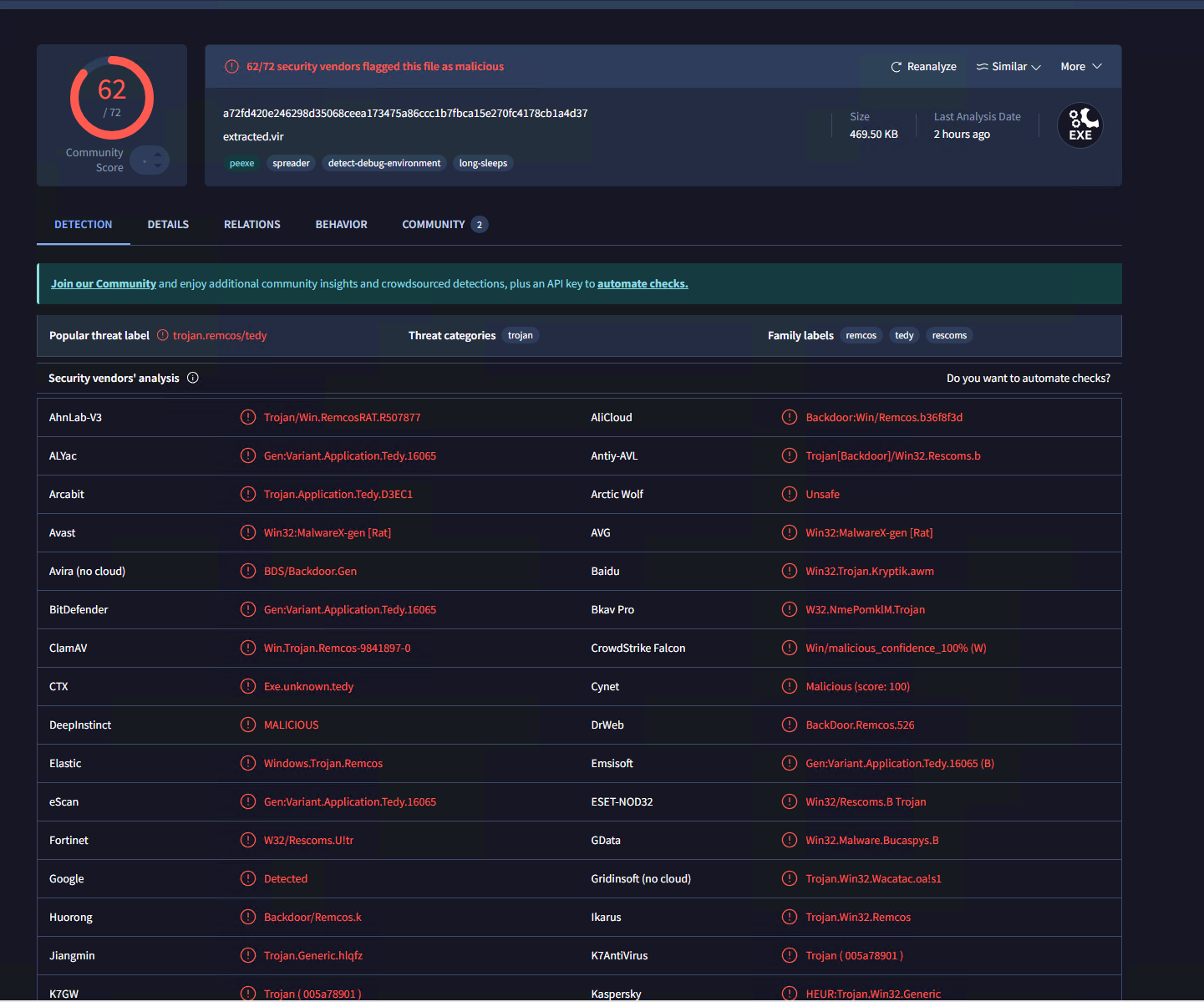
Task: Click 'Backdoor:Win/Remcos.b36f8f3d' detection result
Action: point(884,418)
